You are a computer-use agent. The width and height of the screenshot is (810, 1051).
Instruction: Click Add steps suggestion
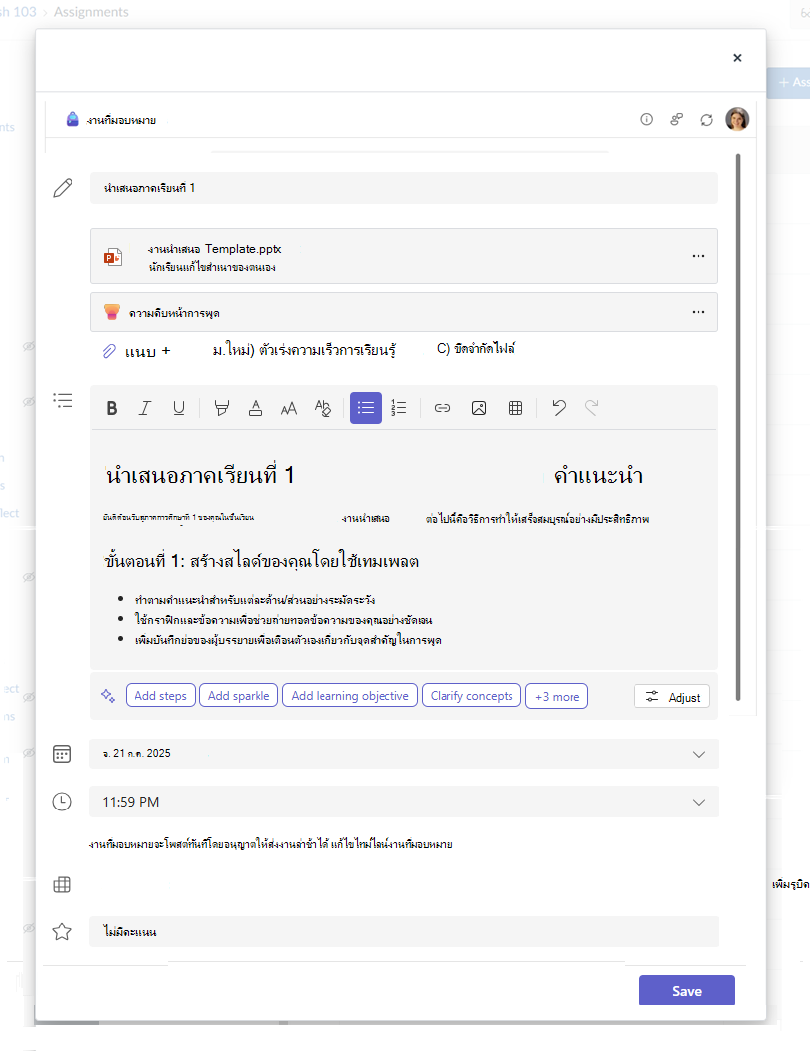(160, 696)
